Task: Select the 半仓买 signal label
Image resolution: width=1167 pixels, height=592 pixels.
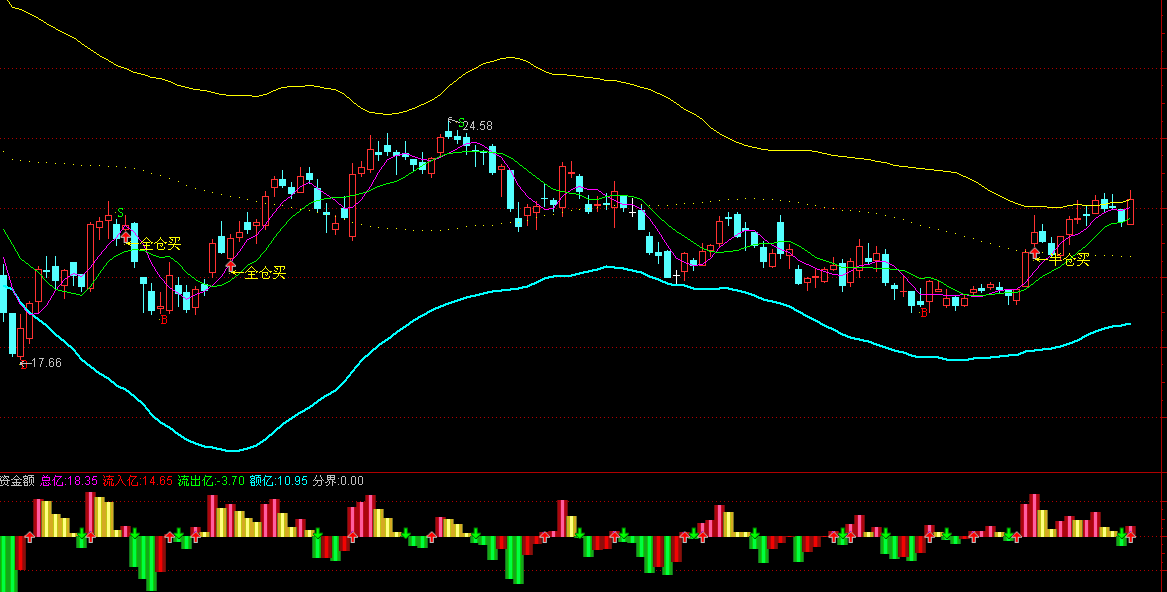Action: pos(1070,260)
